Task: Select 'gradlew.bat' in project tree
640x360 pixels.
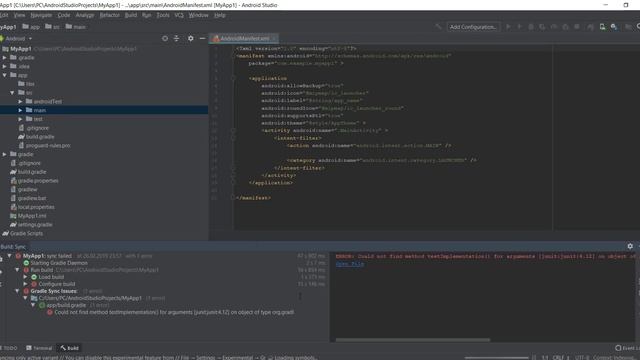Action: pyautogui.click(x=32, y=198)
